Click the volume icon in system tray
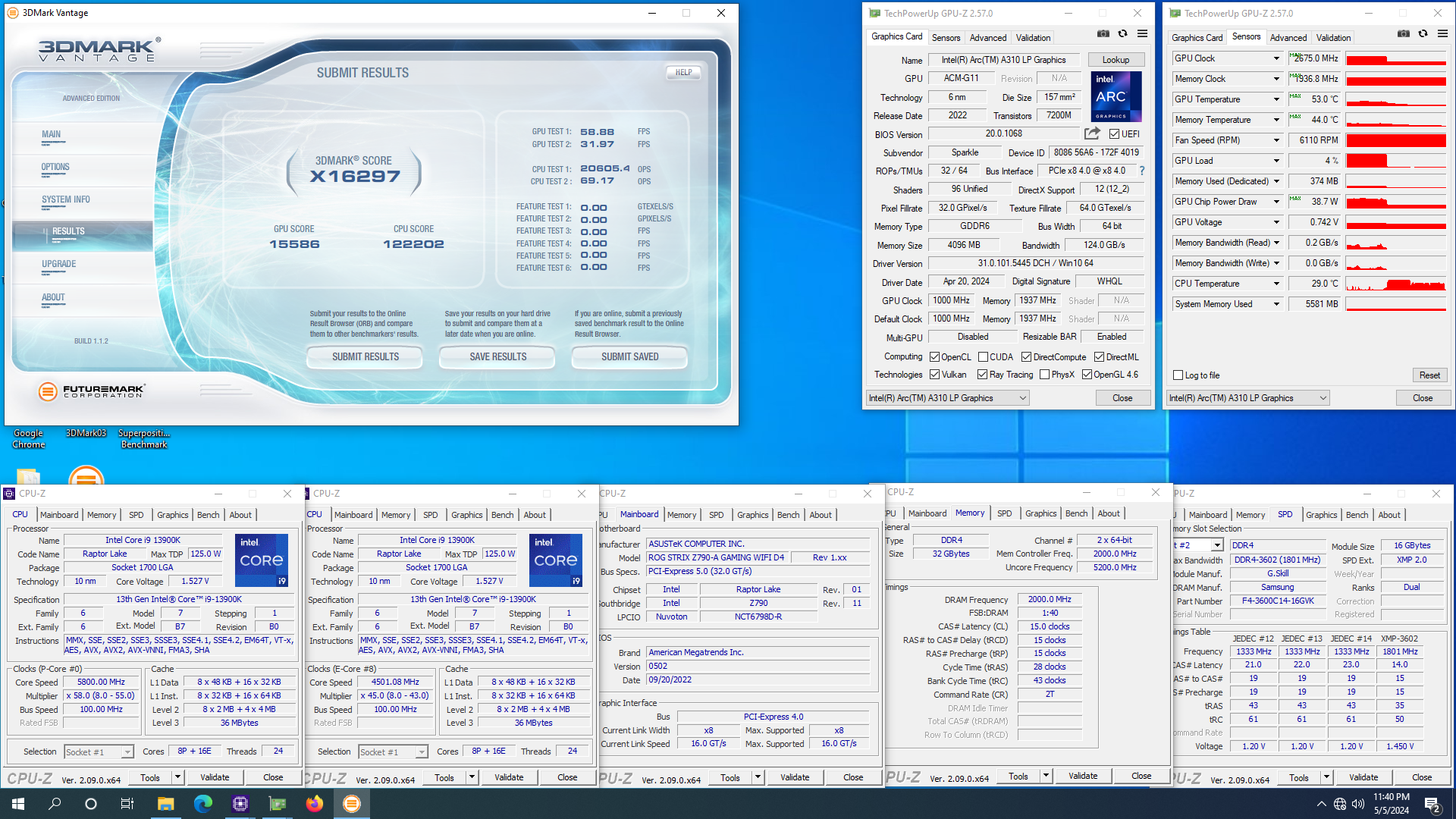Viewport: 1456px width, 819px height. point(1357,804)
